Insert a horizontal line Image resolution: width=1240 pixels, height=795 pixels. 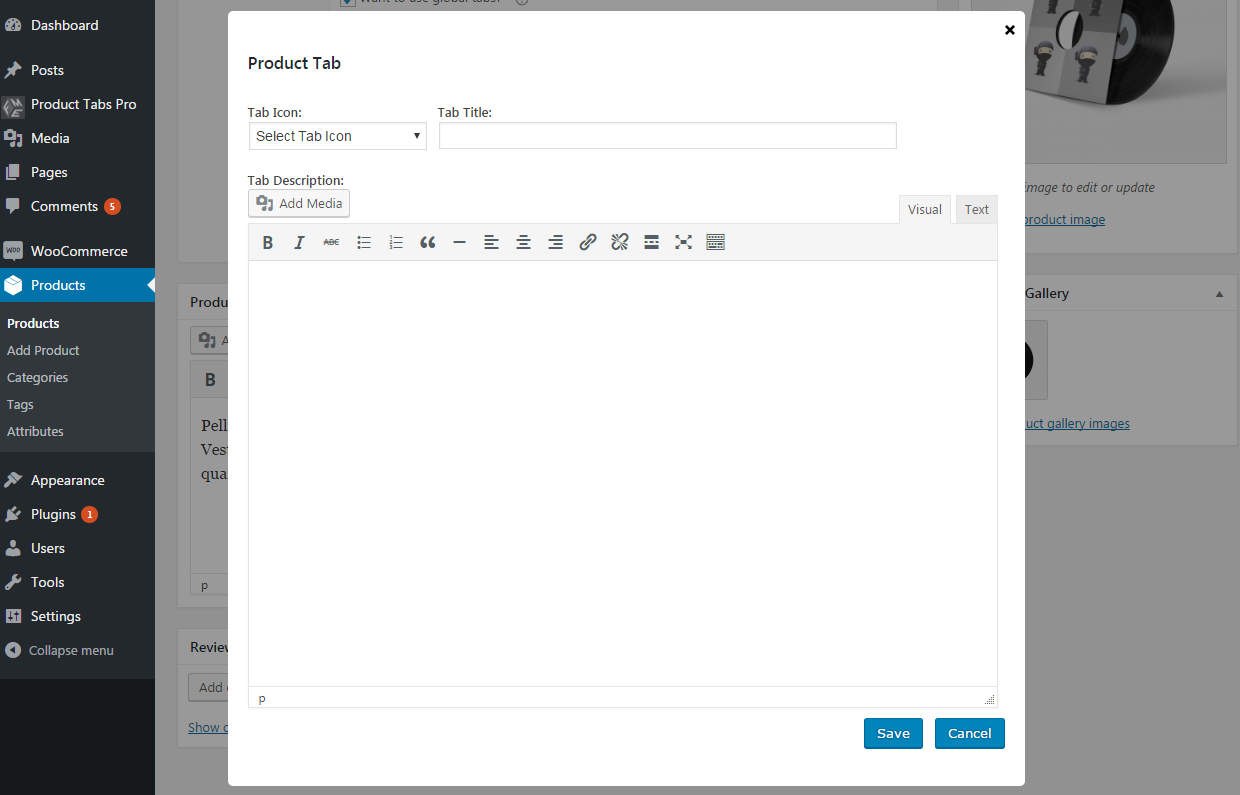[459, 242]
